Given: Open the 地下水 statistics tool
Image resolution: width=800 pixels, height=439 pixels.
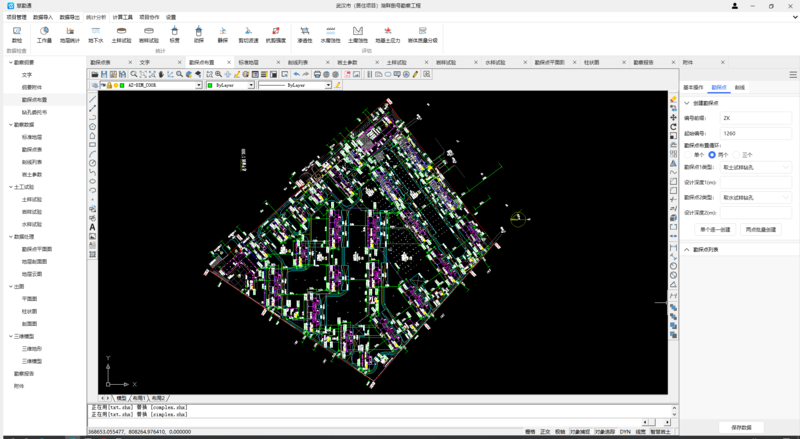Looking at the screenshot, I should point(95,34).
